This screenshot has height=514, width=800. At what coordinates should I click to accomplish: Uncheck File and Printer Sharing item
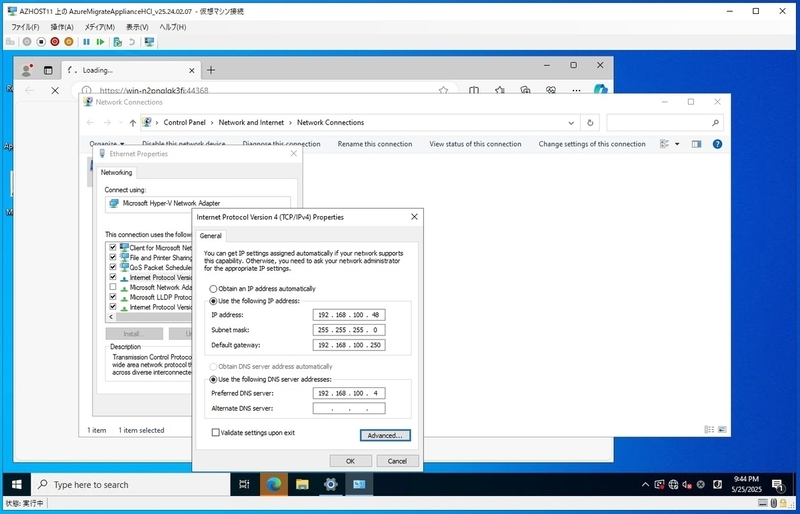113,257
